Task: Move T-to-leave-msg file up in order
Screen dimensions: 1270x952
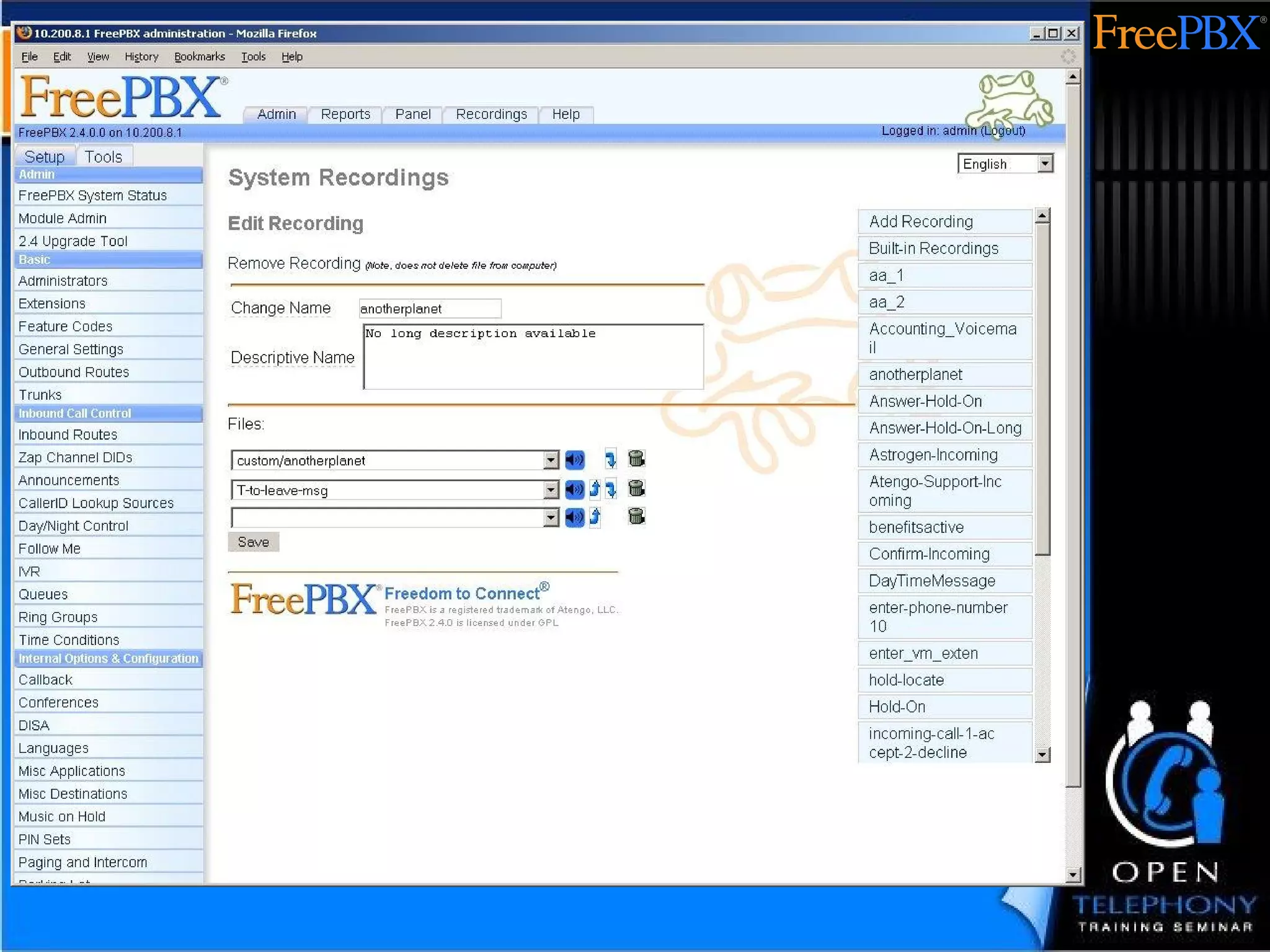Action: pyautogui.click(x=595, y=490)
